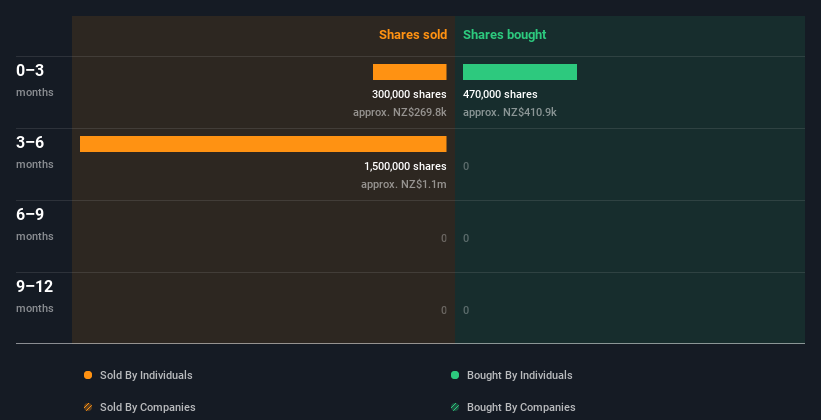Click the 6–9 months row label
The width and height of the screenshot is (821, 420).
[35, 224]
